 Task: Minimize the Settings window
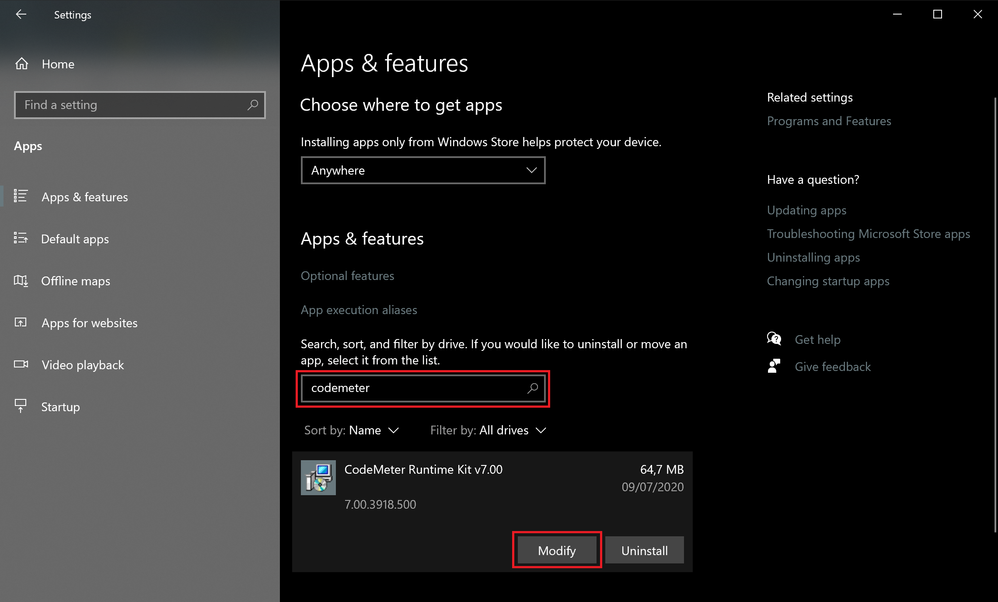click(897, 14)
